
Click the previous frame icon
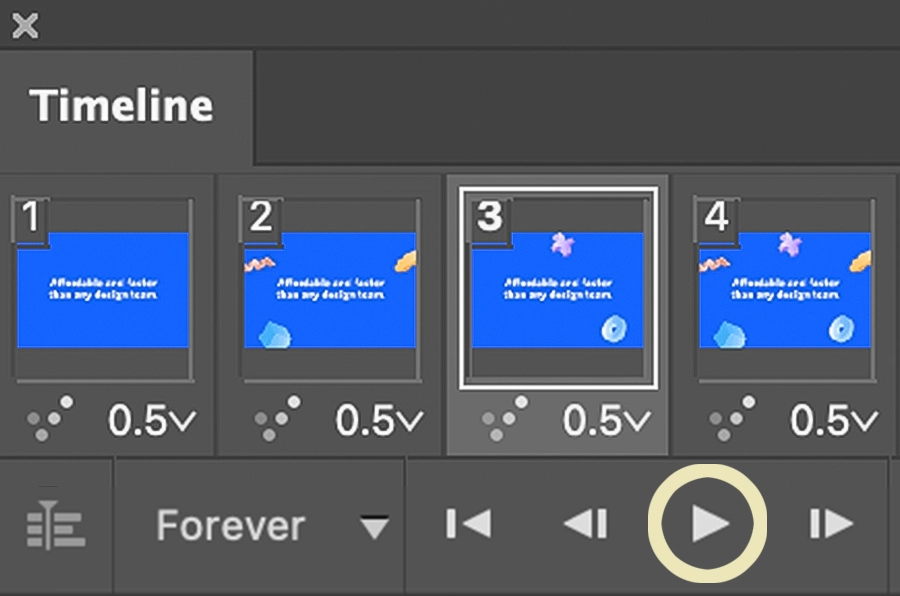(x=586, y=524)
